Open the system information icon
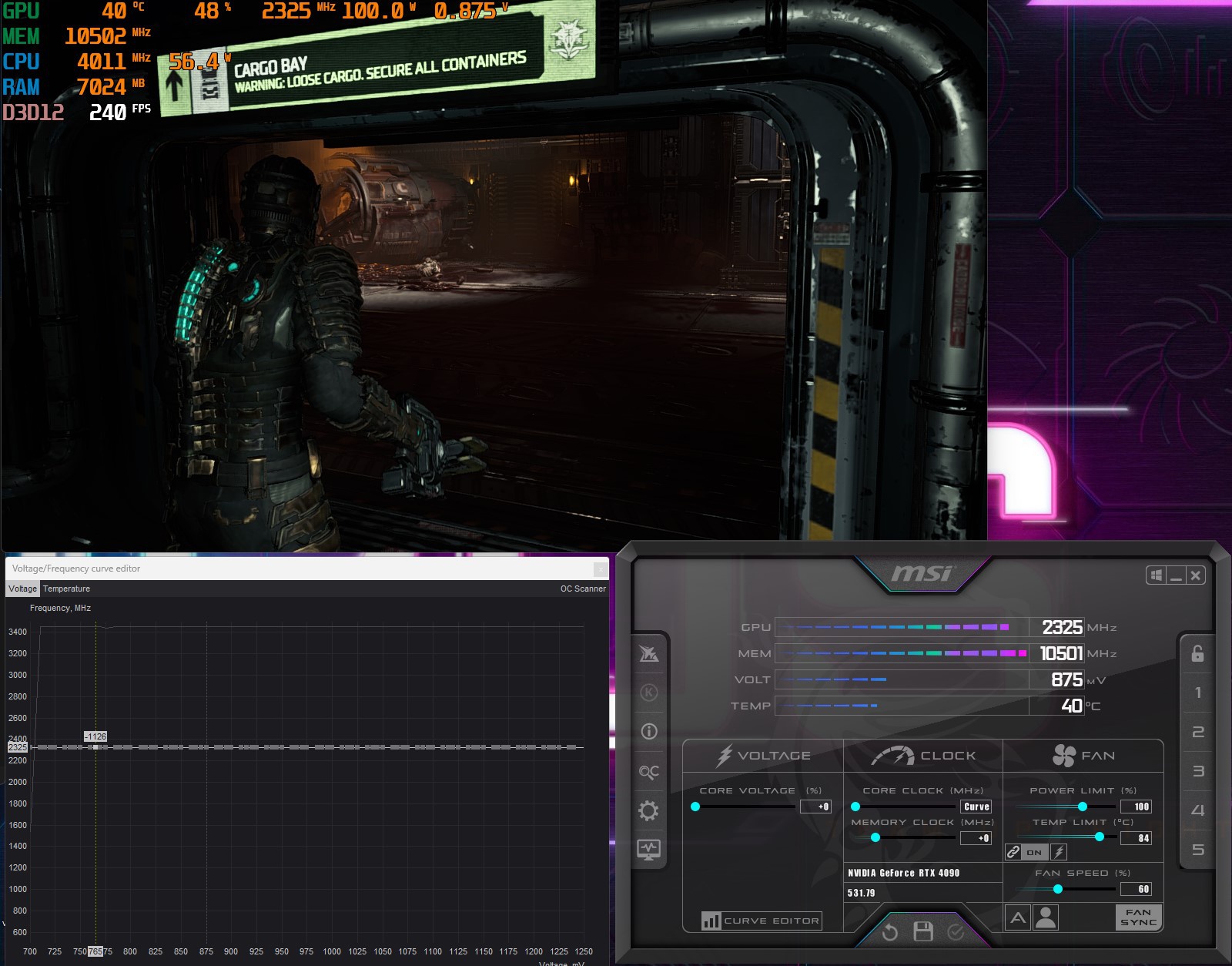Screen dimensions: 1232x966 pos(648,731)
